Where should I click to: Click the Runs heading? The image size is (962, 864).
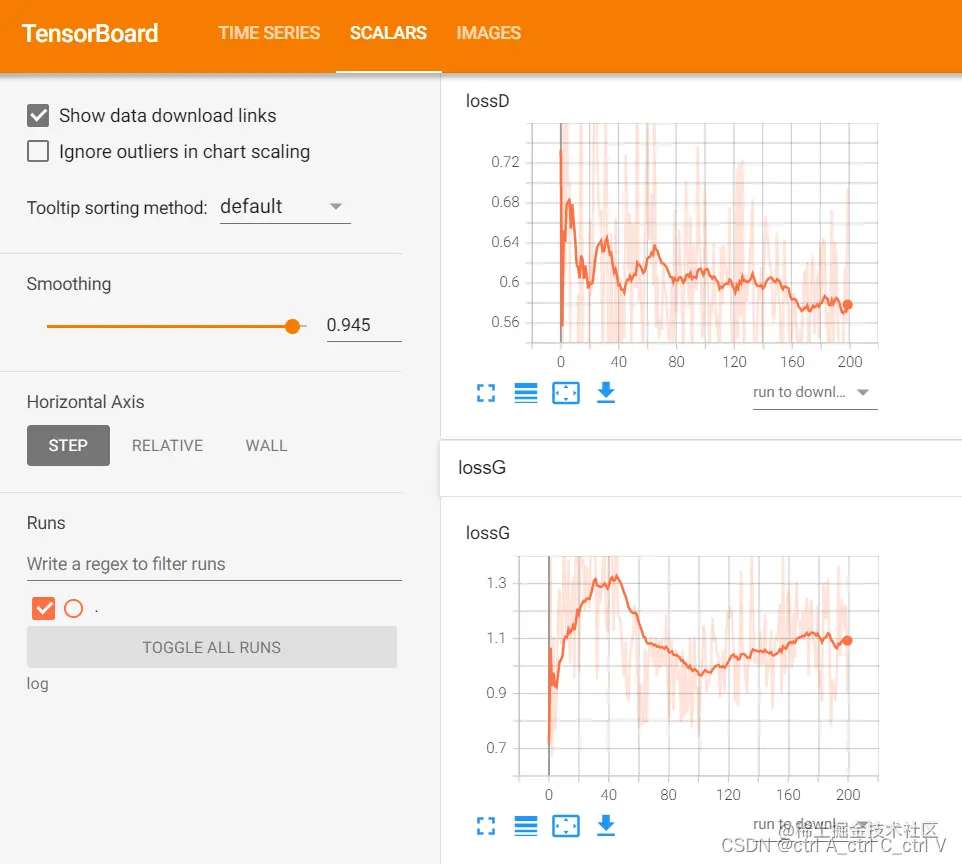point(46,523)
